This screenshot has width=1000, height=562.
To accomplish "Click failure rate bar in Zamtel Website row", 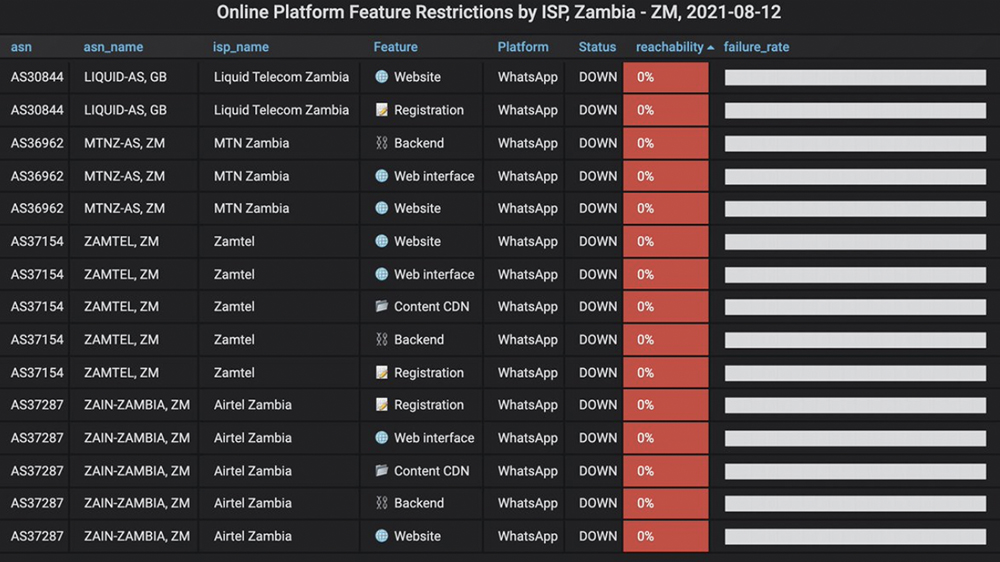I will pyautogui.click(x=855, y=242).
